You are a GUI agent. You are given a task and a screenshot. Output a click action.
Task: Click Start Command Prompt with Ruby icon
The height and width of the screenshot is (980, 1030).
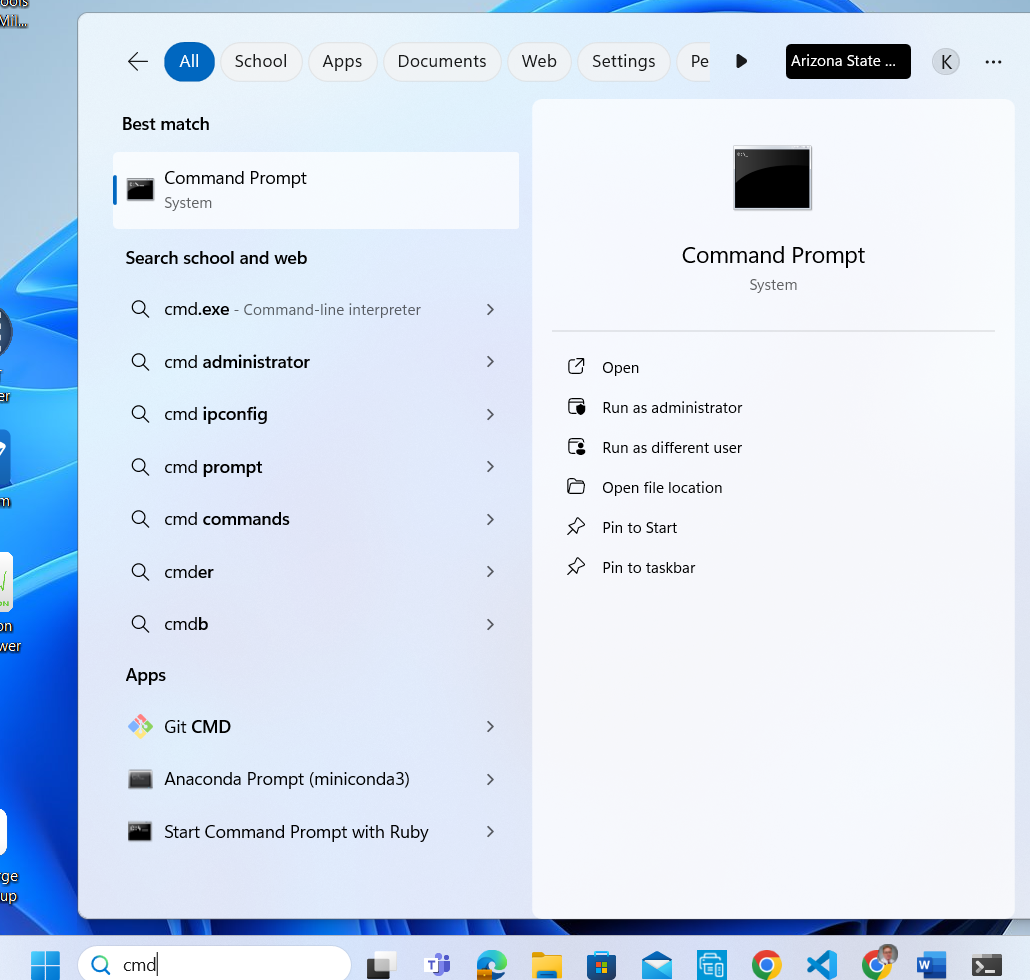coord(140,832)
